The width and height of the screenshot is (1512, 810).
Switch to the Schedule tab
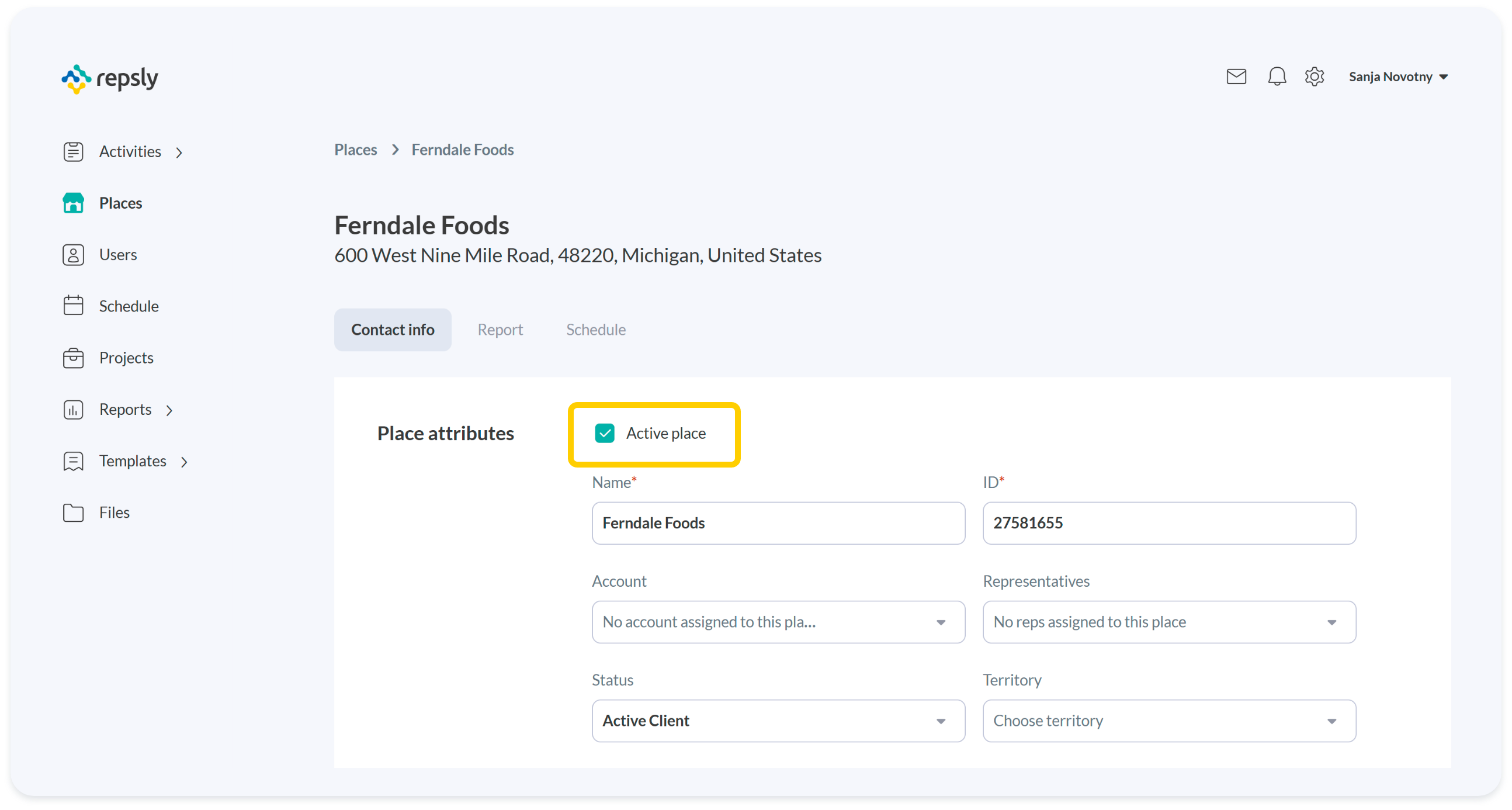(595, 330)
